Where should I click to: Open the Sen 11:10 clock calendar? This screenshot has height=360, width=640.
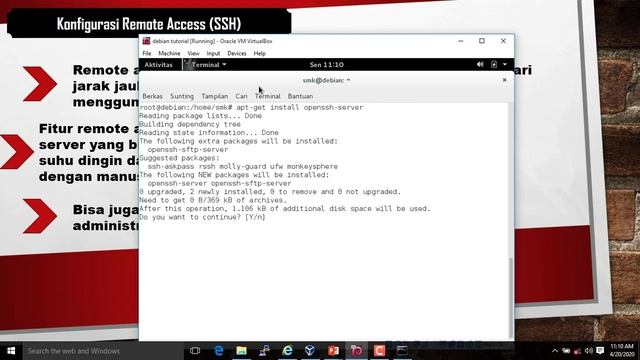[327, 64]
